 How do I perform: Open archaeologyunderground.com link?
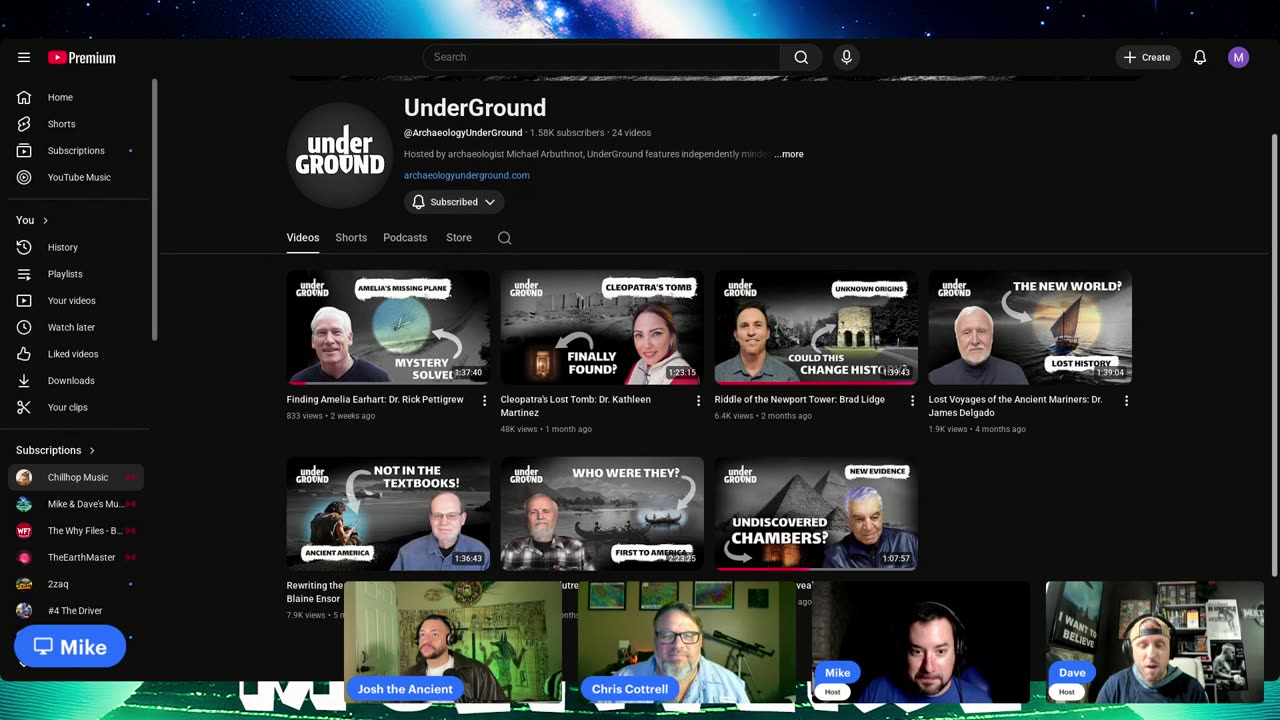[467, 175]
